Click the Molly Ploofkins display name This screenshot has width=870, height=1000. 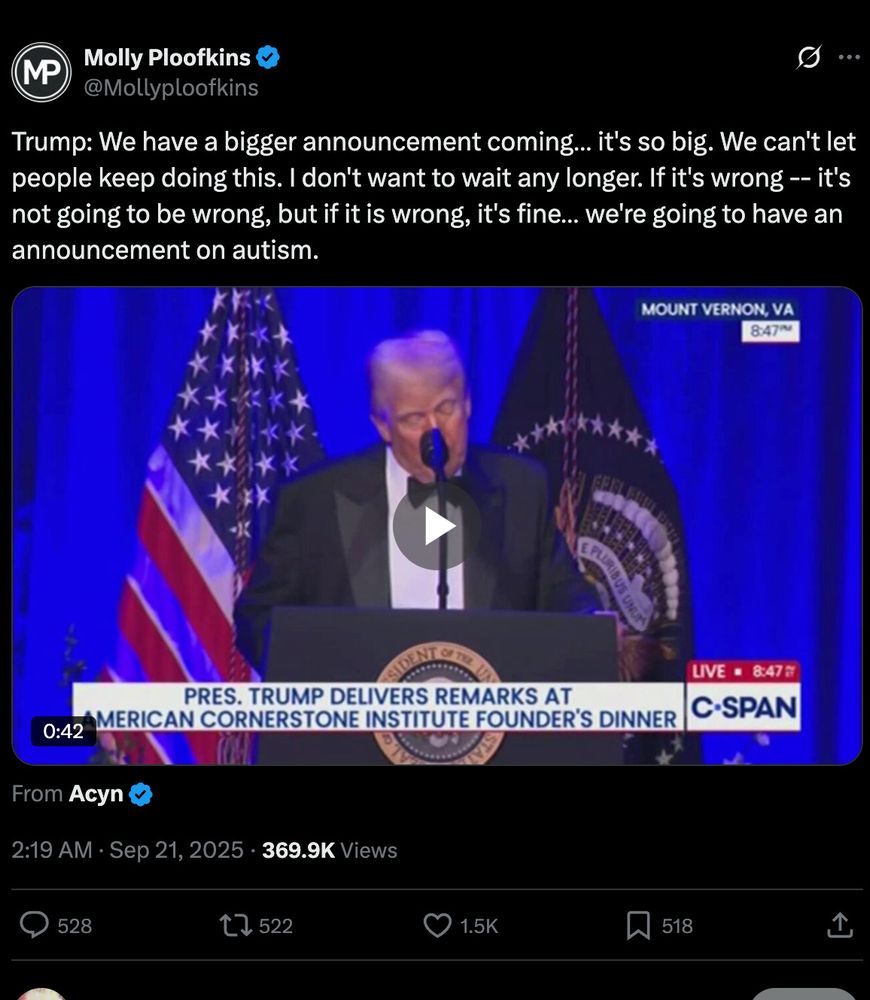(x=167, y=57)
